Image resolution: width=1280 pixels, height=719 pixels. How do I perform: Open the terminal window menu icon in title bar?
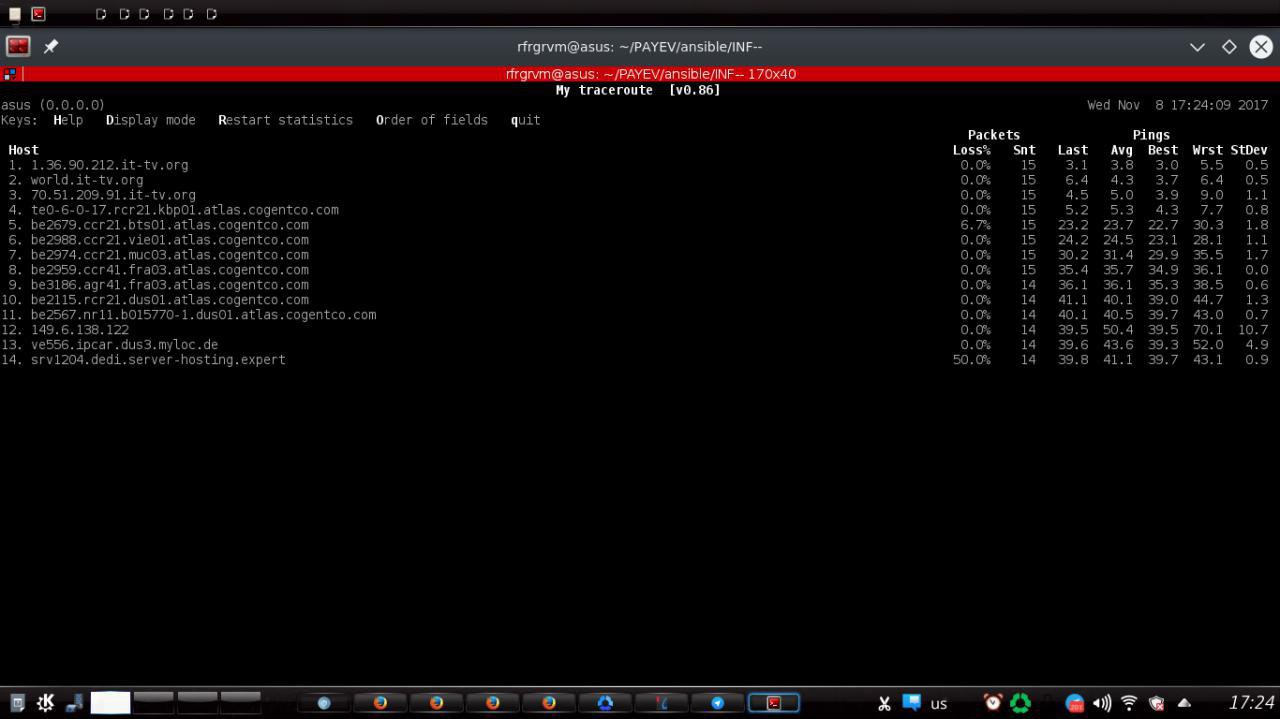[18, 46]
